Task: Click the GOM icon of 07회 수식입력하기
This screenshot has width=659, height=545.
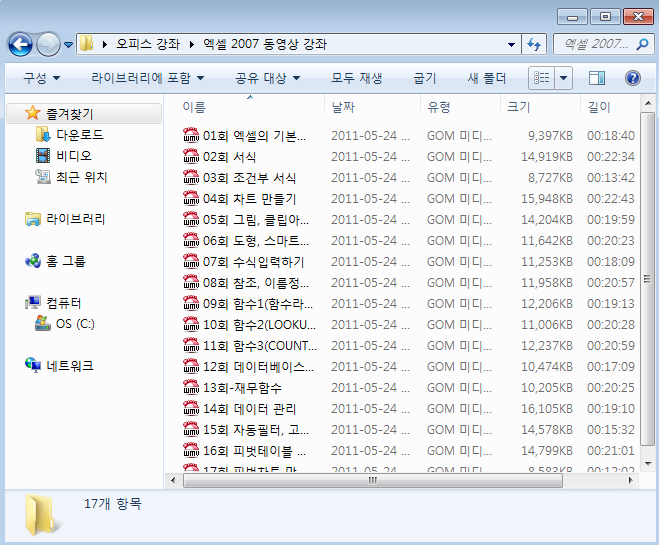Action: click(x=191, y=261)
